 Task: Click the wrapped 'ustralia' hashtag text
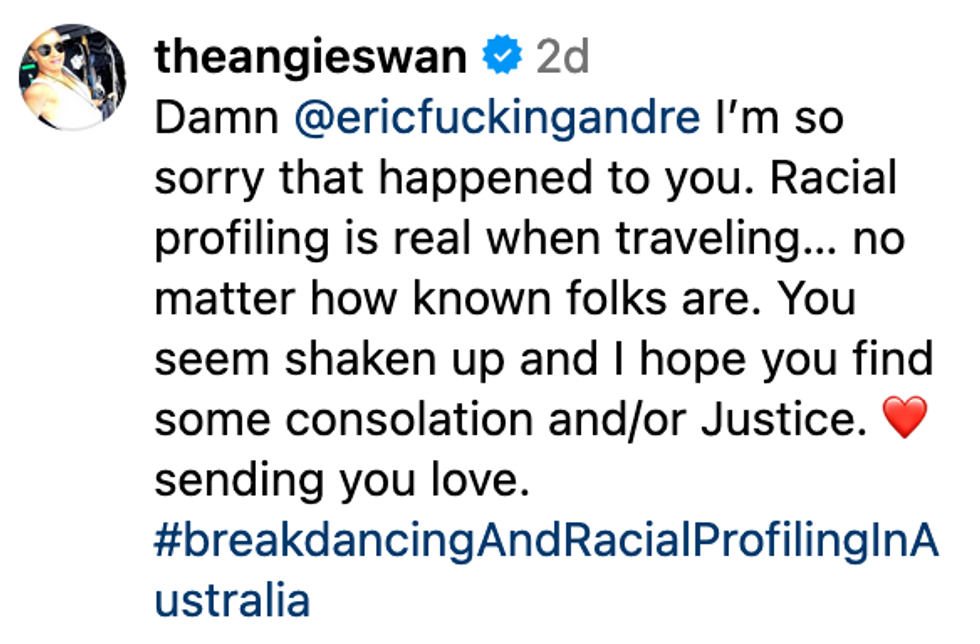coord(231,601)
